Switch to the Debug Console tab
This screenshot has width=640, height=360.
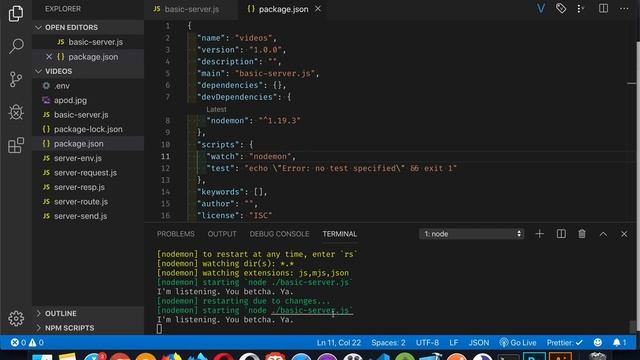279,234
